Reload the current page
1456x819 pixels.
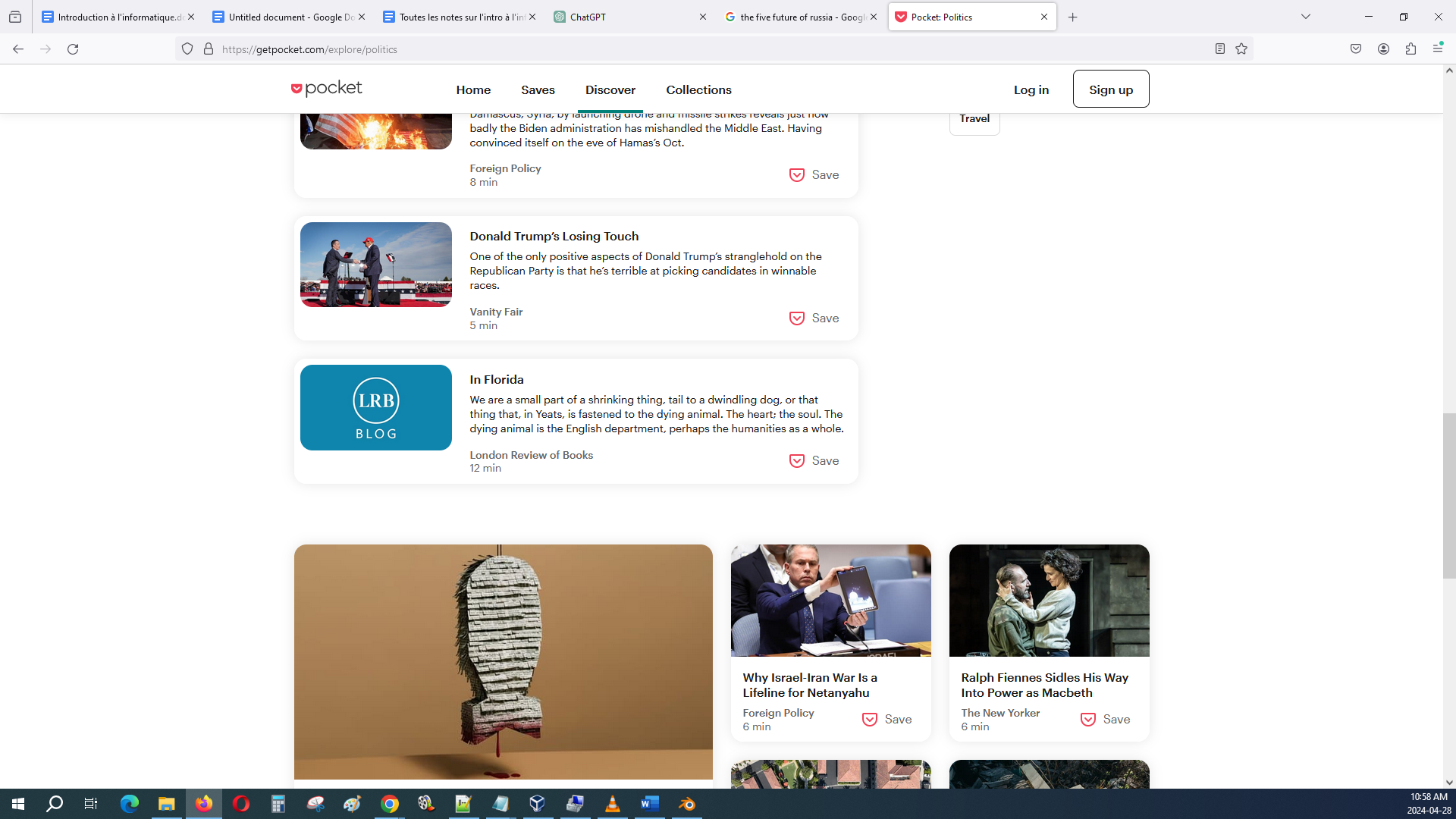point(73,49)
